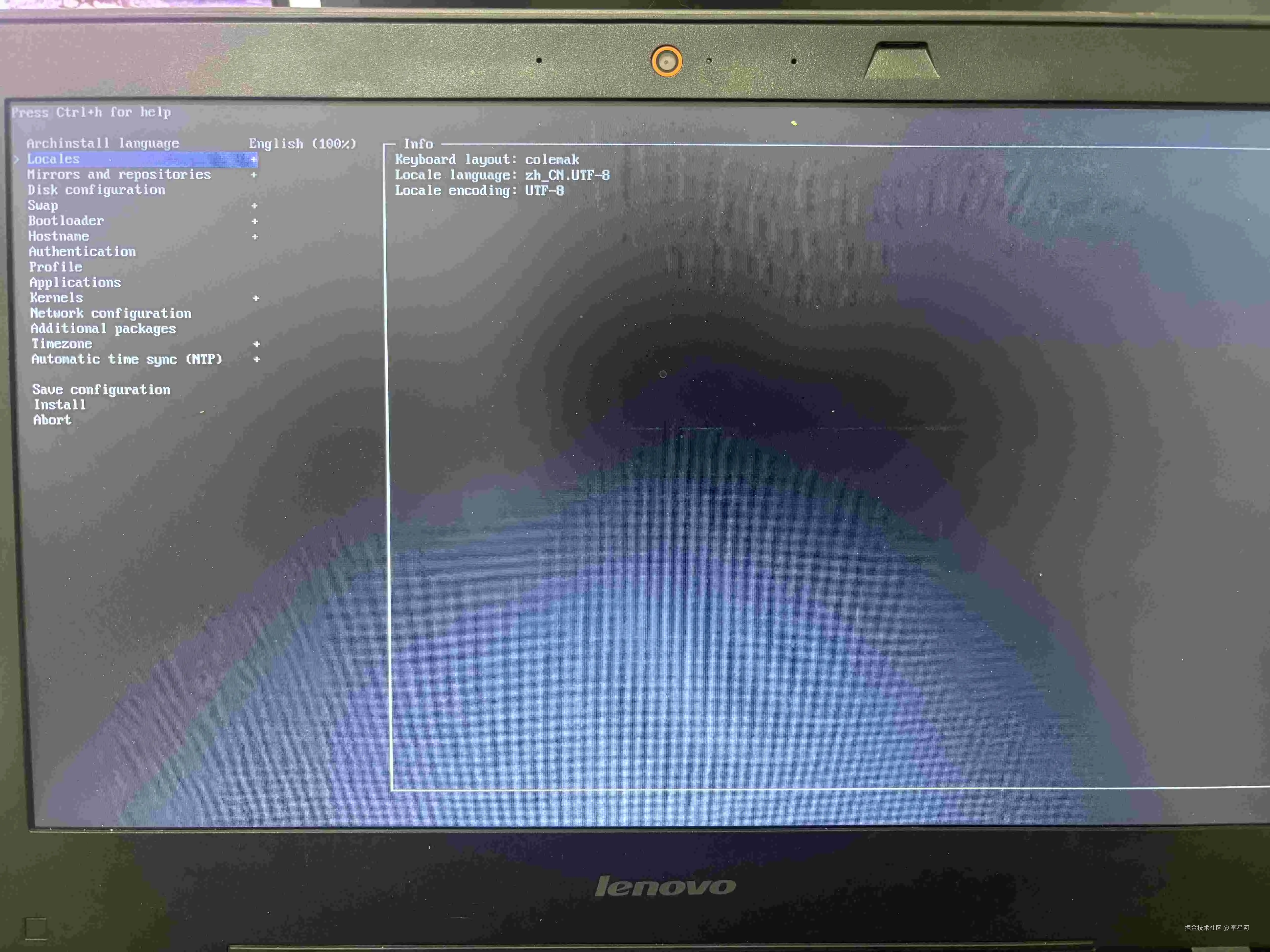Open the Timezone setting

pyautogui.click(x=62, y=344)
